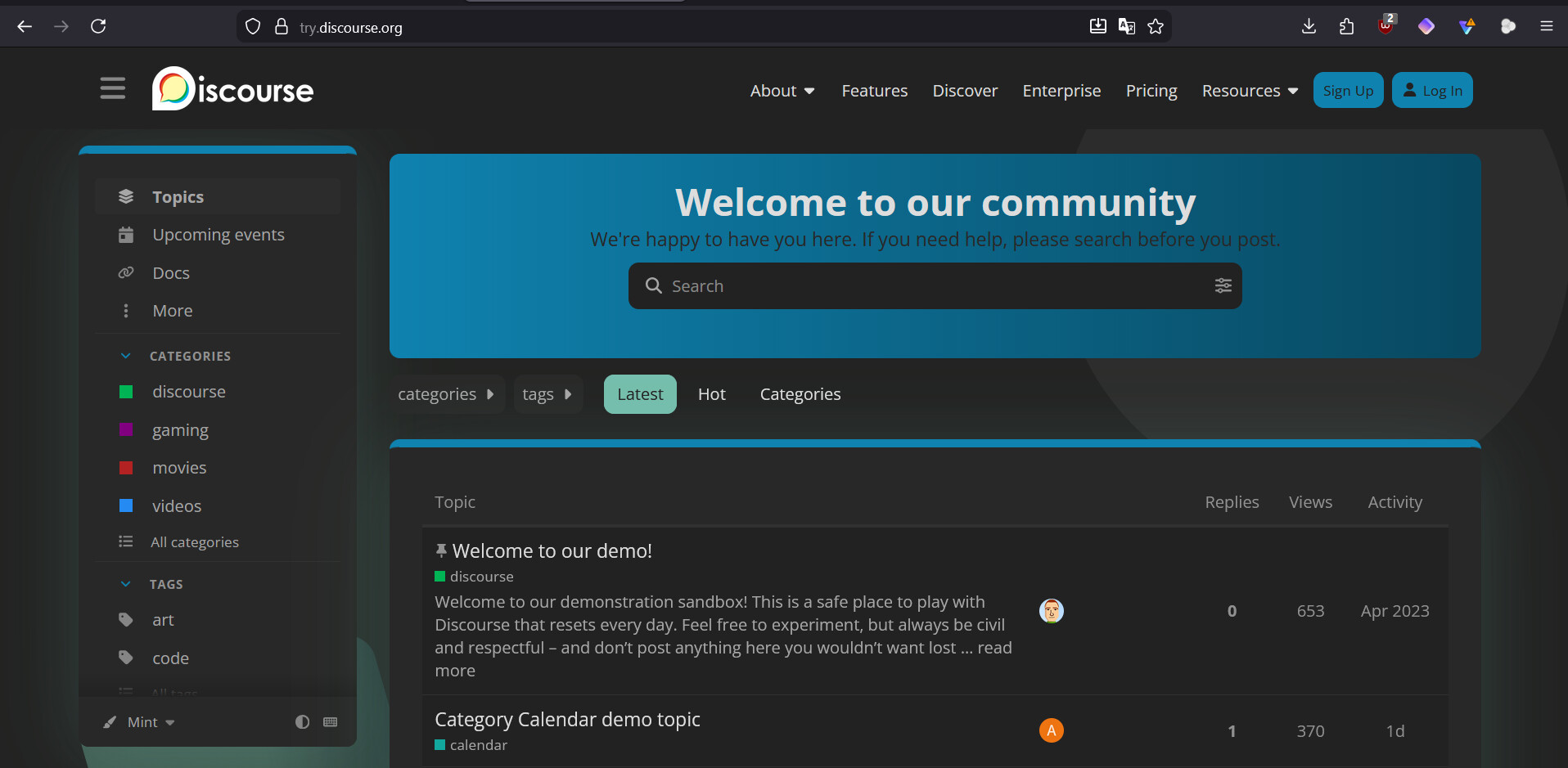This screenshot has height=768, width=1568.
Task: Open the categories filter dropdown
Action: pos(446,394)
